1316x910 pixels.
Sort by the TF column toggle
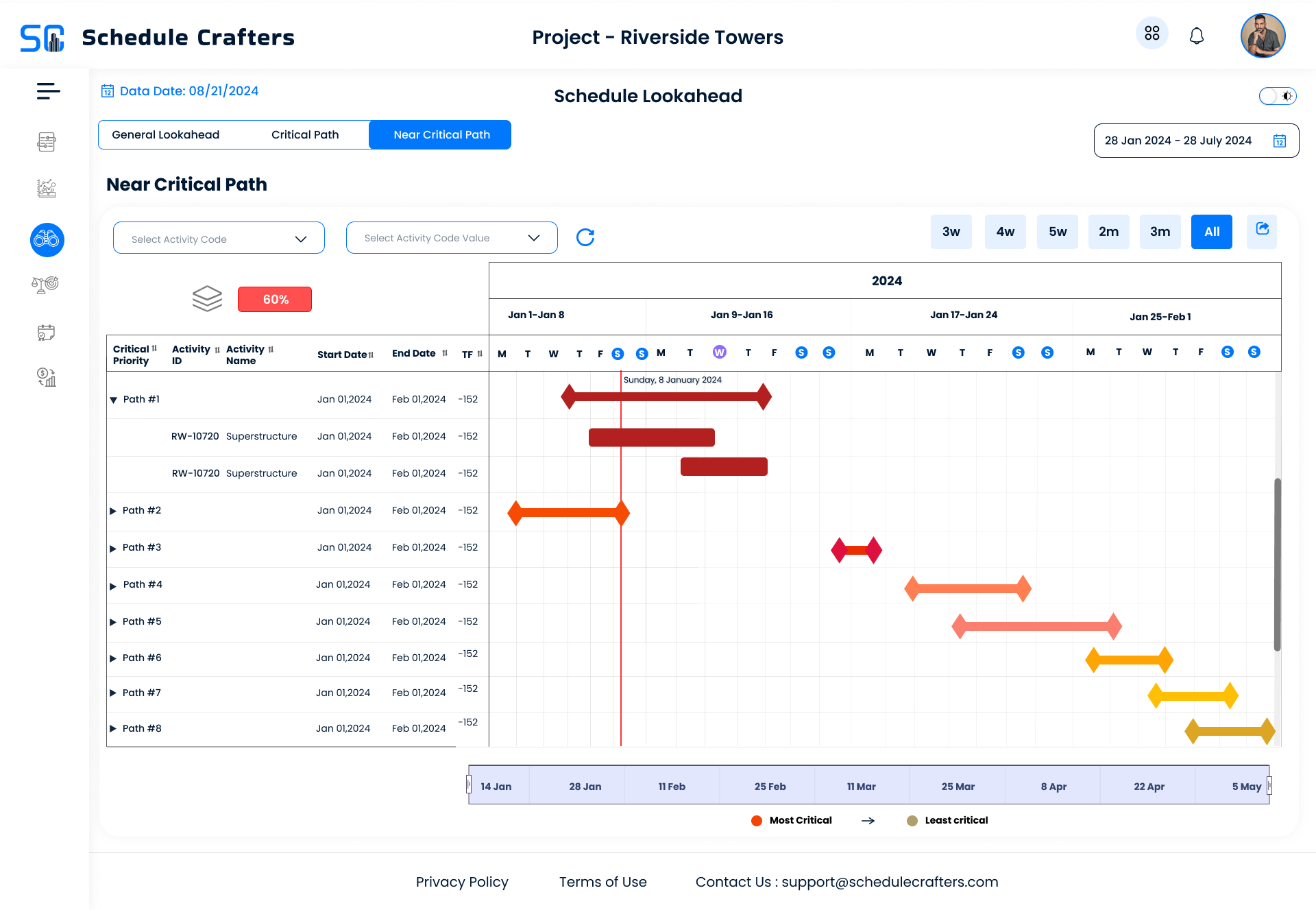click(x=480, y=354)
